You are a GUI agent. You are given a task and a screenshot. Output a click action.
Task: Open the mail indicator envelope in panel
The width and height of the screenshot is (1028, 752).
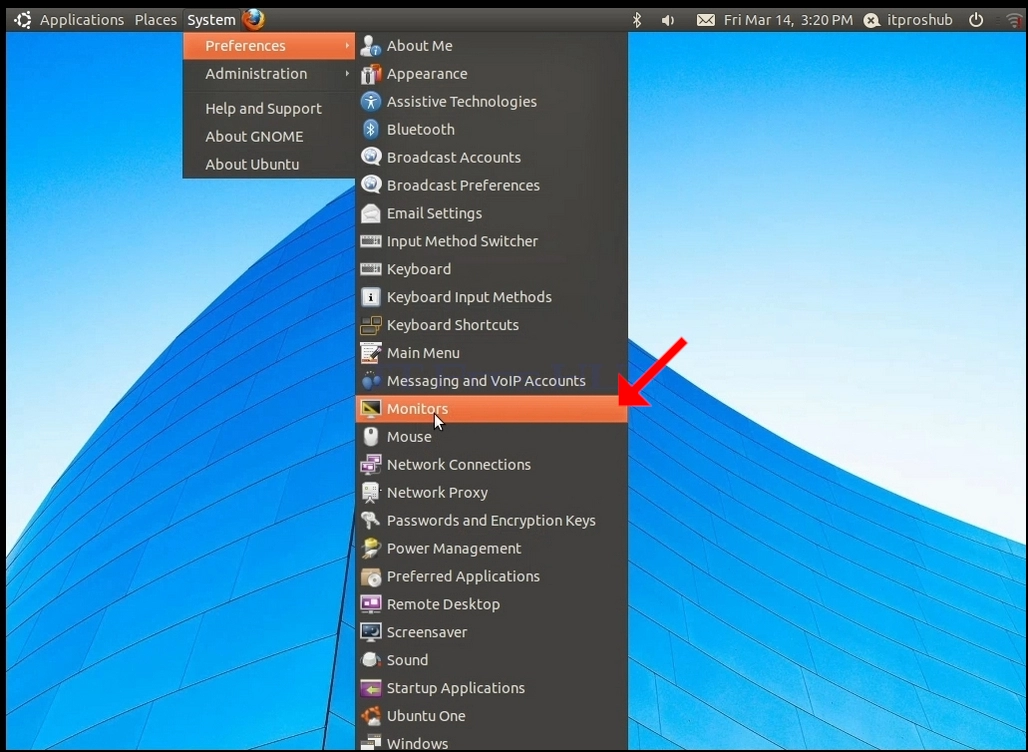coord(705,20)
